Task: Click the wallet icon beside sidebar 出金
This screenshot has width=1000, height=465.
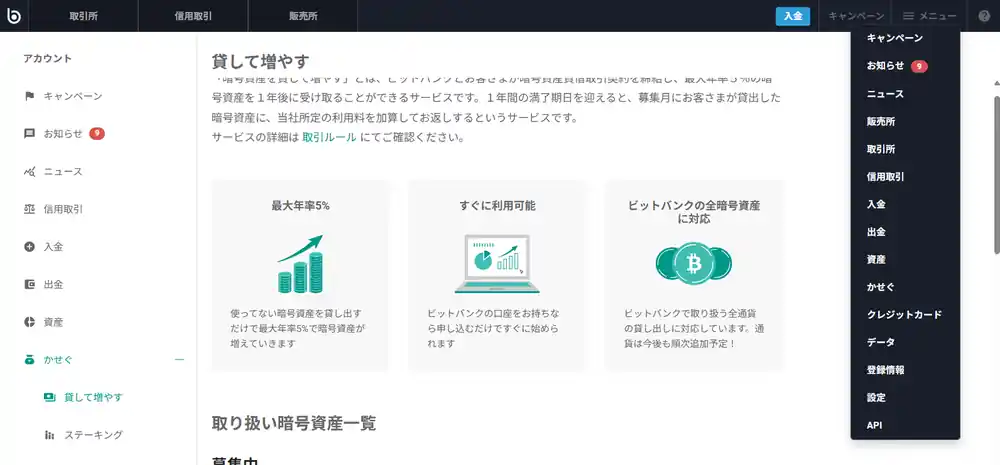Action: [29, 284]
